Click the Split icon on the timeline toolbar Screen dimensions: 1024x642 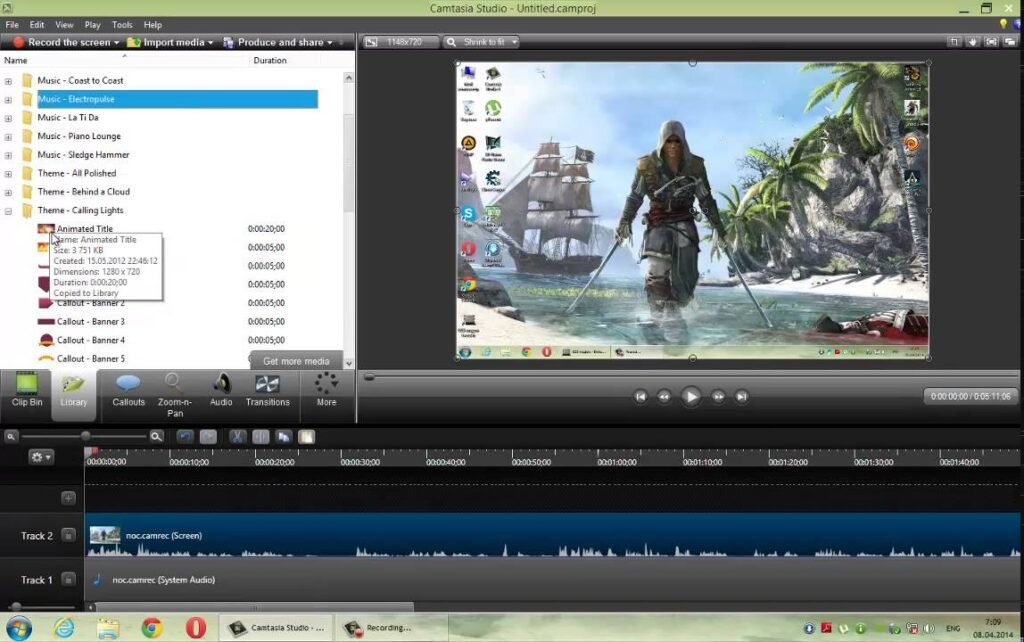260,436
